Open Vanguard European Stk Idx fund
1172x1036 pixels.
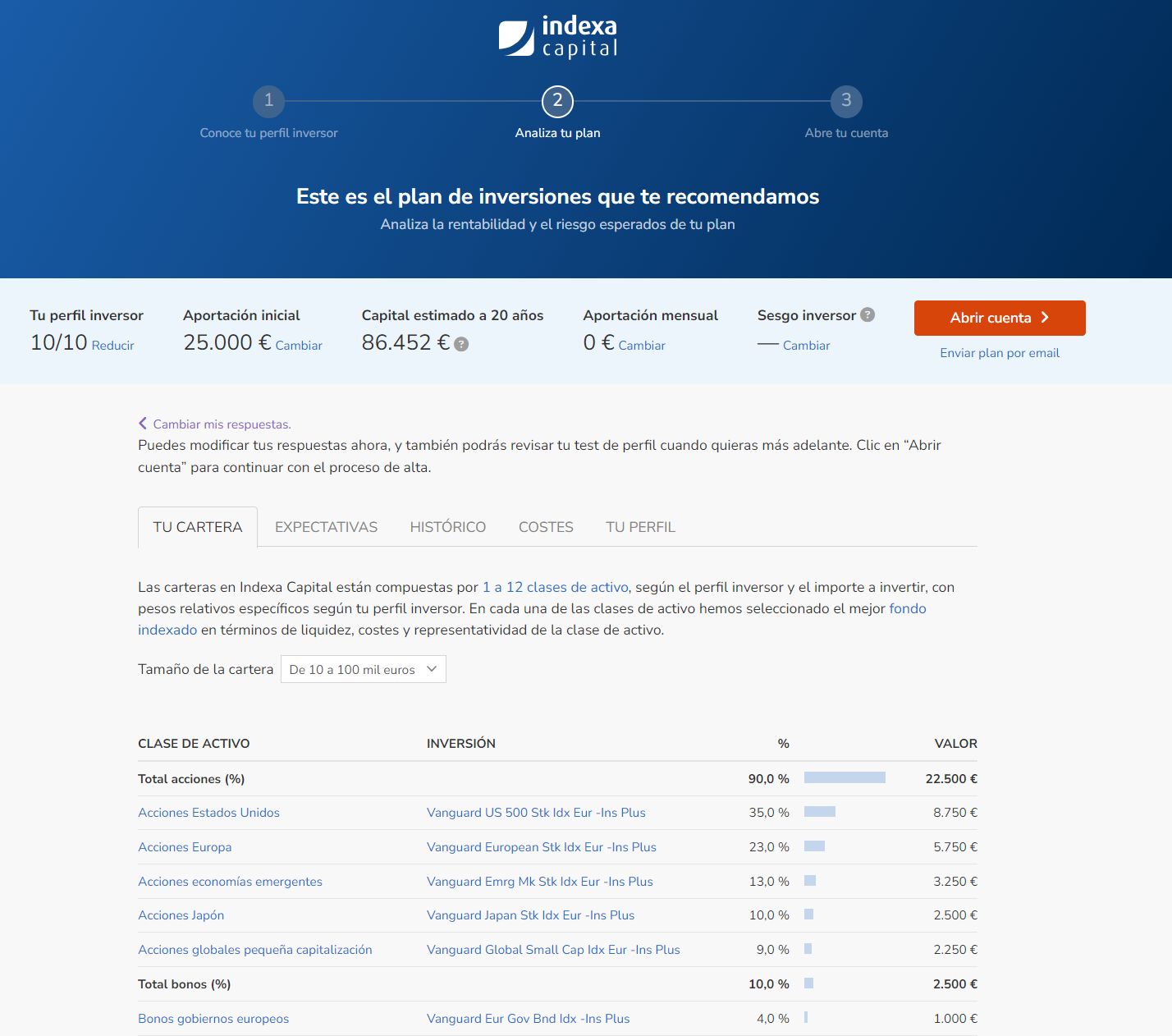point(542,847)
